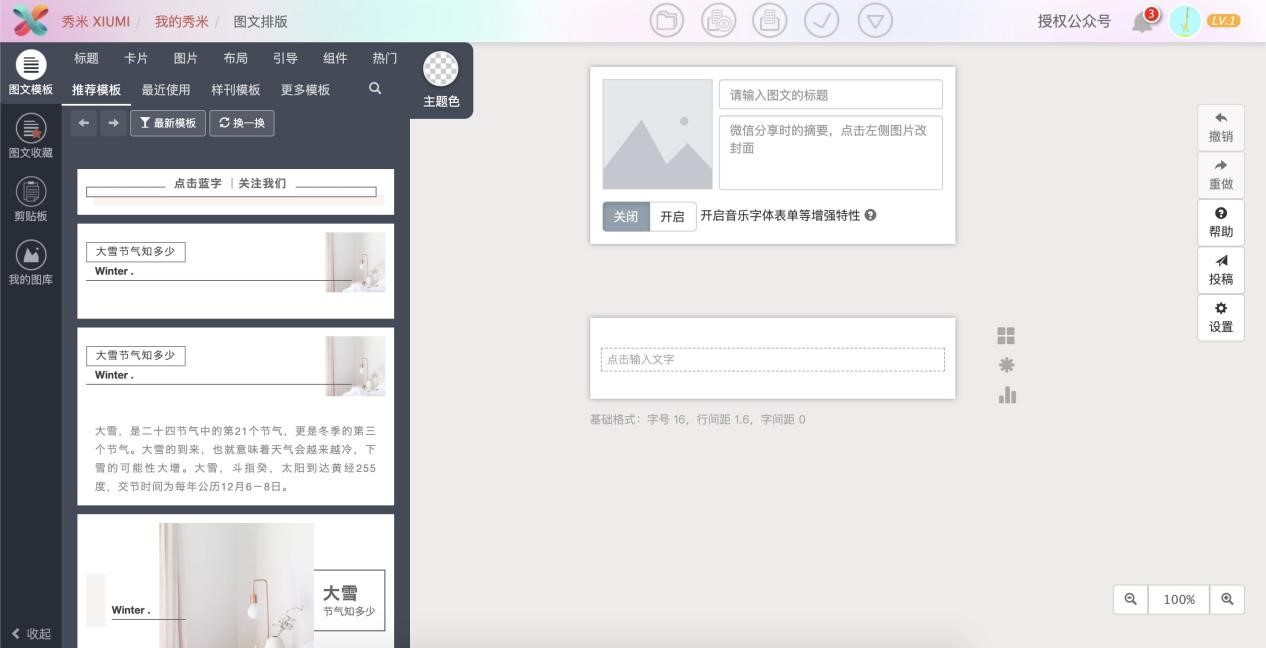Go to previous template page arrow
The image size is (1266, 648).
click(84, 123)
